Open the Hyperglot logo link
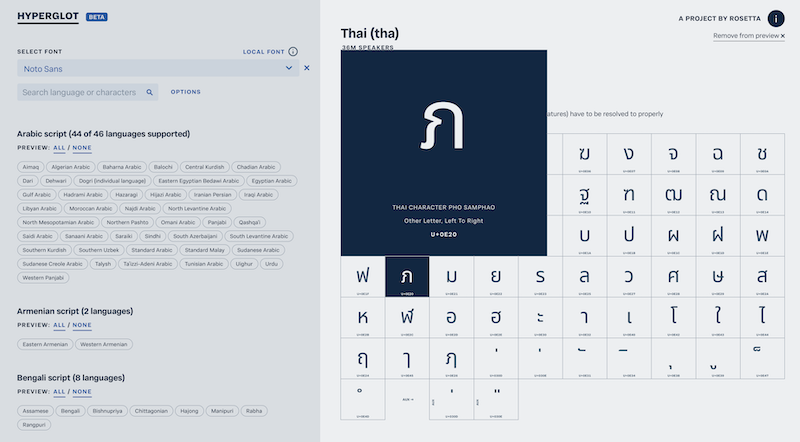The image size is (800, 442). 48,16
